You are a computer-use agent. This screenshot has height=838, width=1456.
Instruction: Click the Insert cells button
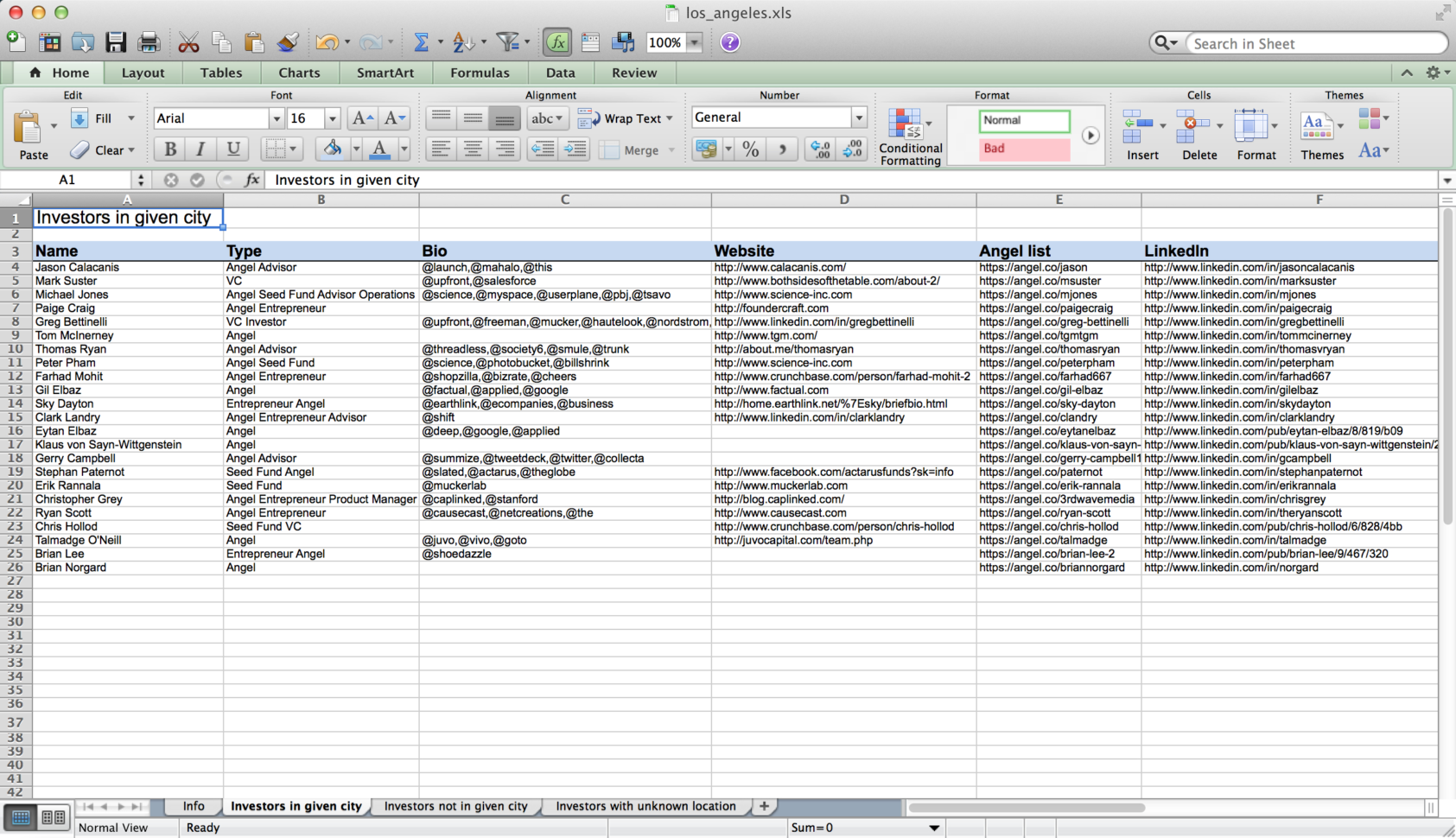(1142, 136)
